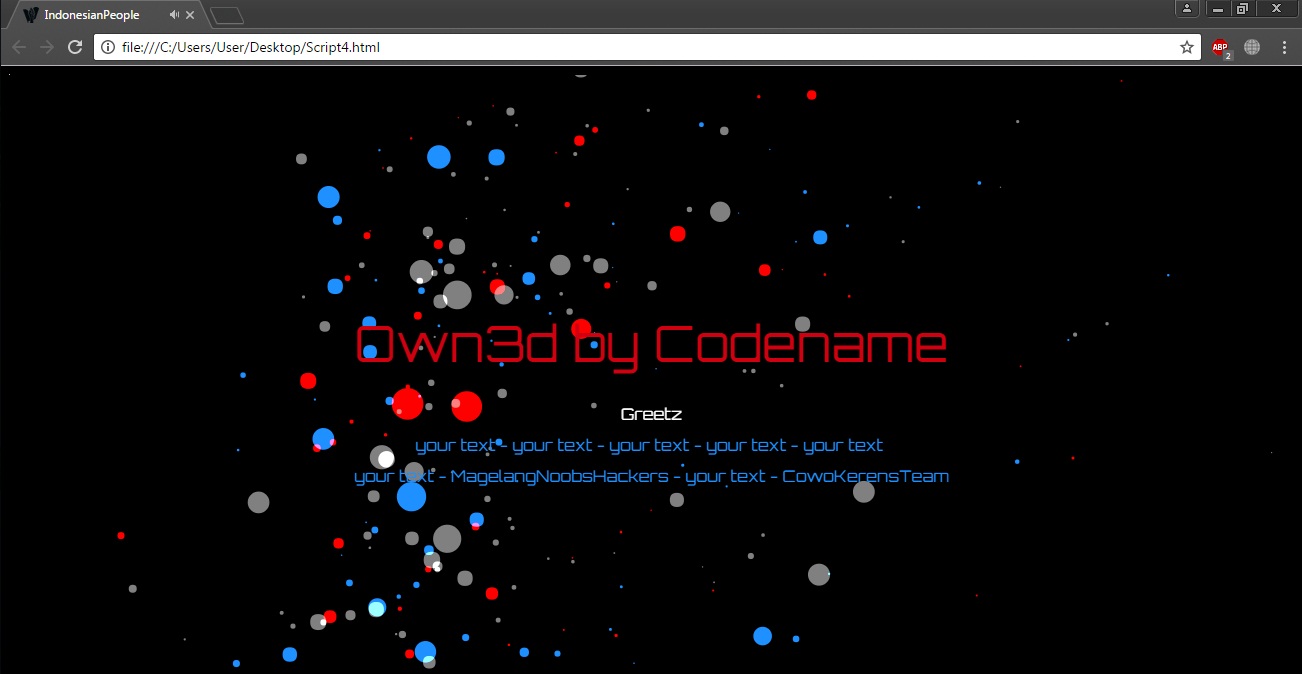The width and height of the screenshot is (1302, 674).
Task: Close the IndonesianPeople tab
Action: [190, 15]
